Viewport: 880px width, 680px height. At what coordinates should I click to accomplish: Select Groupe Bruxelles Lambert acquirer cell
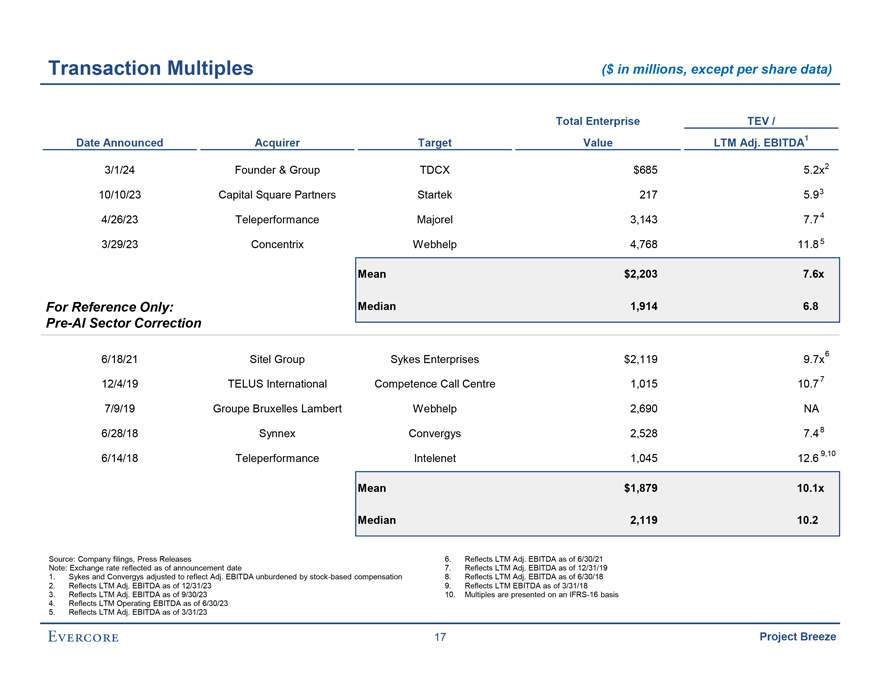pos(277,408)
